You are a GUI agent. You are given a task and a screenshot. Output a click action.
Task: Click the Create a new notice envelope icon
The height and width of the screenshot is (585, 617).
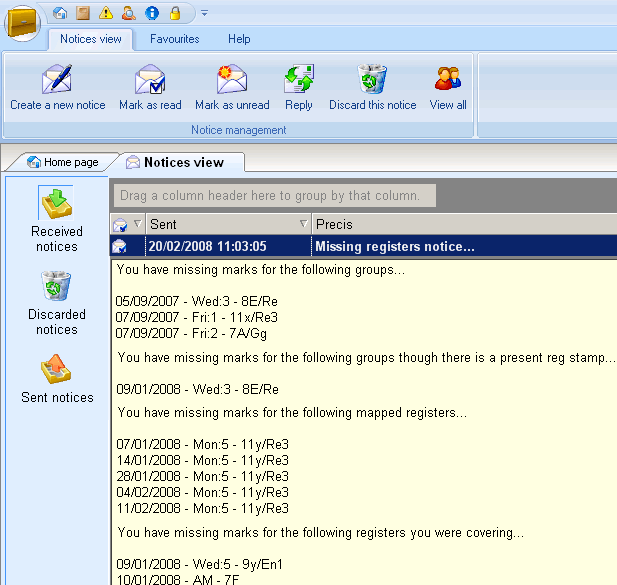point(57,79)
